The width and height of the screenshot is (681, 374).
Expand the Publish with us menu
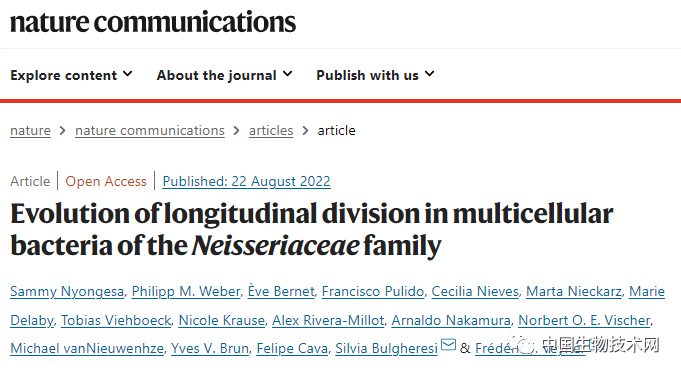pyautogui.click(x=375, y=75)
